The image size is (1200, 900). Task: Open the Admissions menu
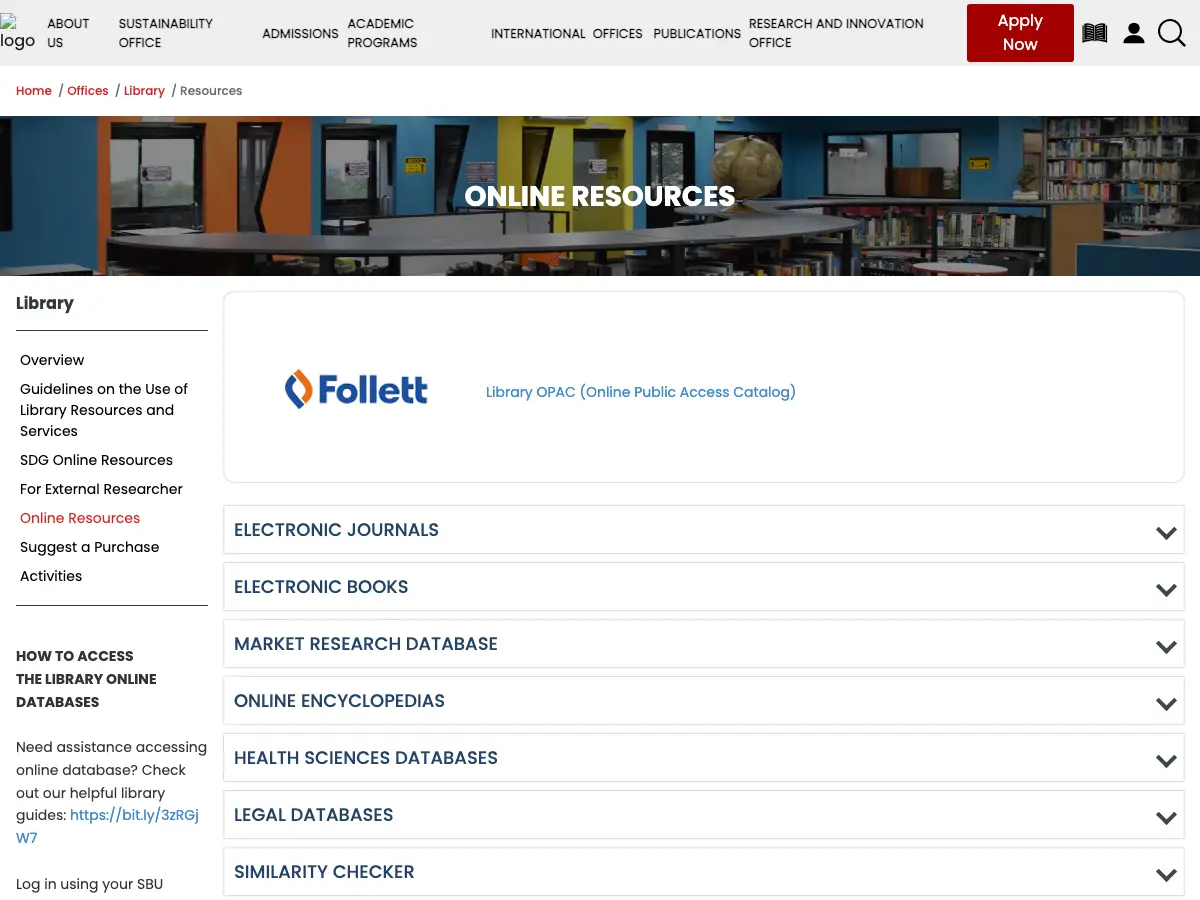[x=300, y=33]
